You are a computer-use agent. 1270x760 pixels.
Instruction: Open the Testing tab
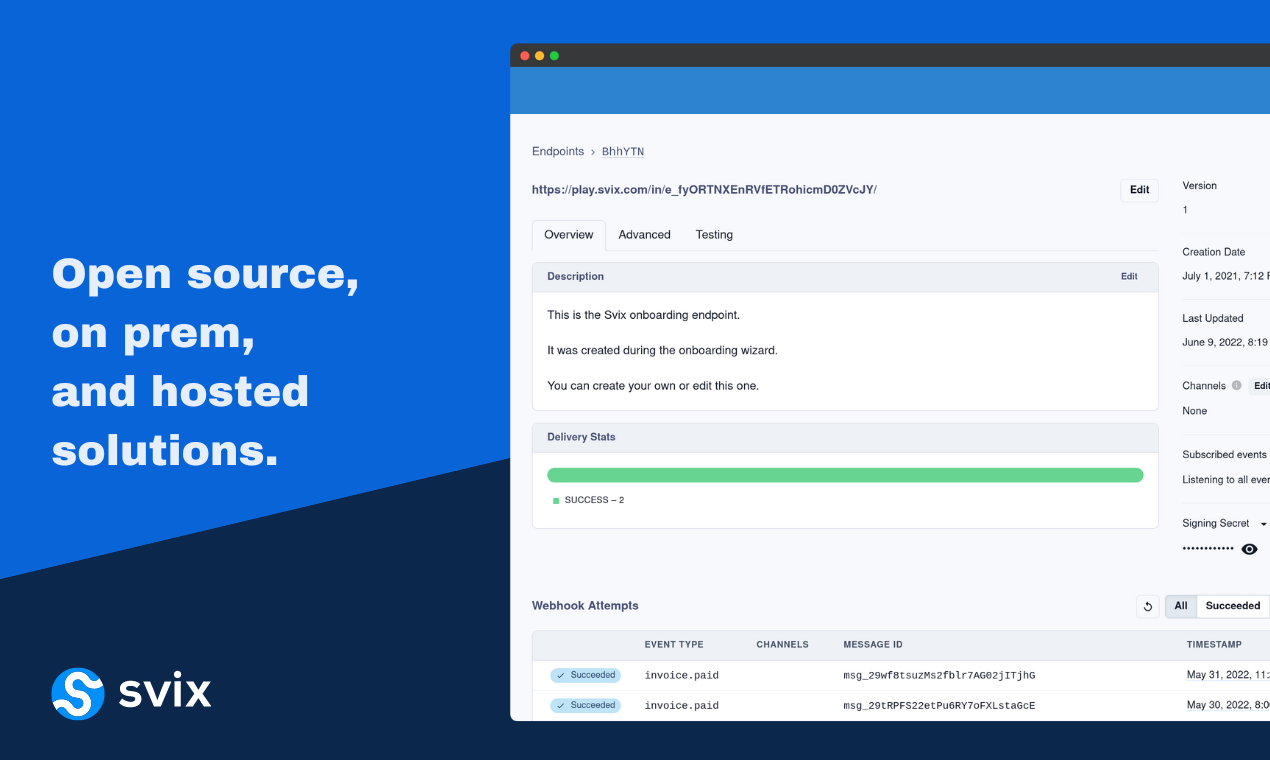pos(714,235)
